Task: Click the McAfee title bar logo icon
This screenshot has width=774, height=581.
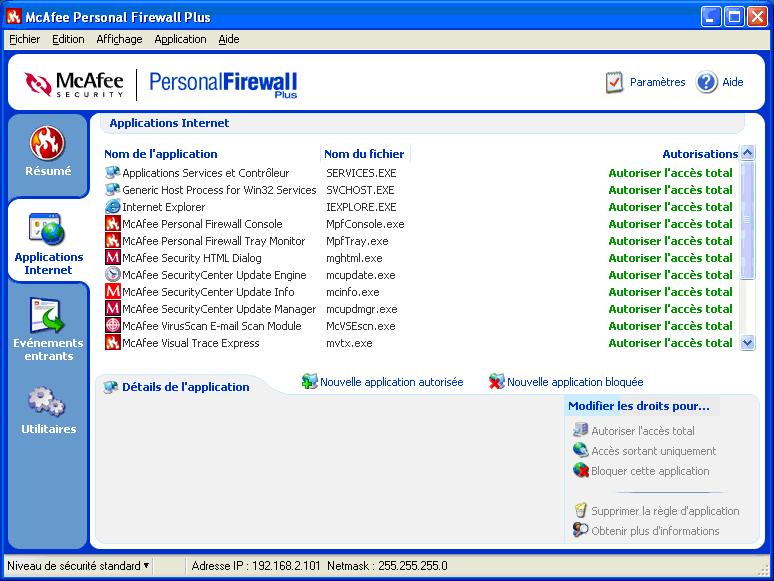Action: coord(14,17)
